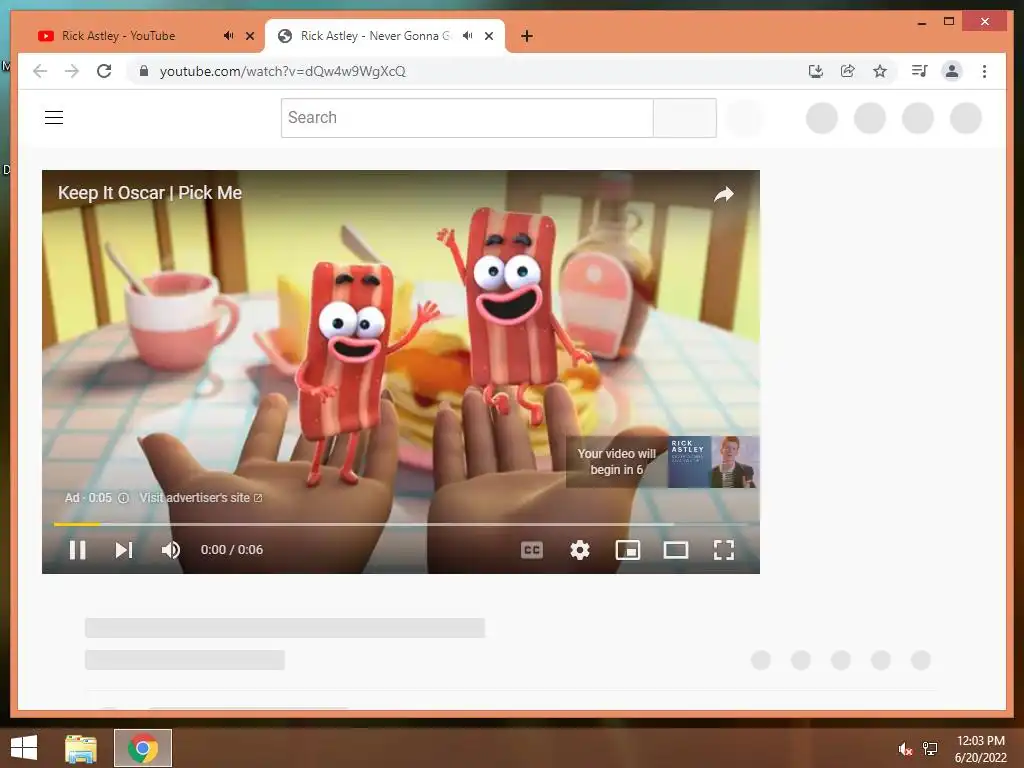The width and height of the screenshot is (1024, 768).
Task: Bookmark this page with star
Action: click(x=880, y=71)
